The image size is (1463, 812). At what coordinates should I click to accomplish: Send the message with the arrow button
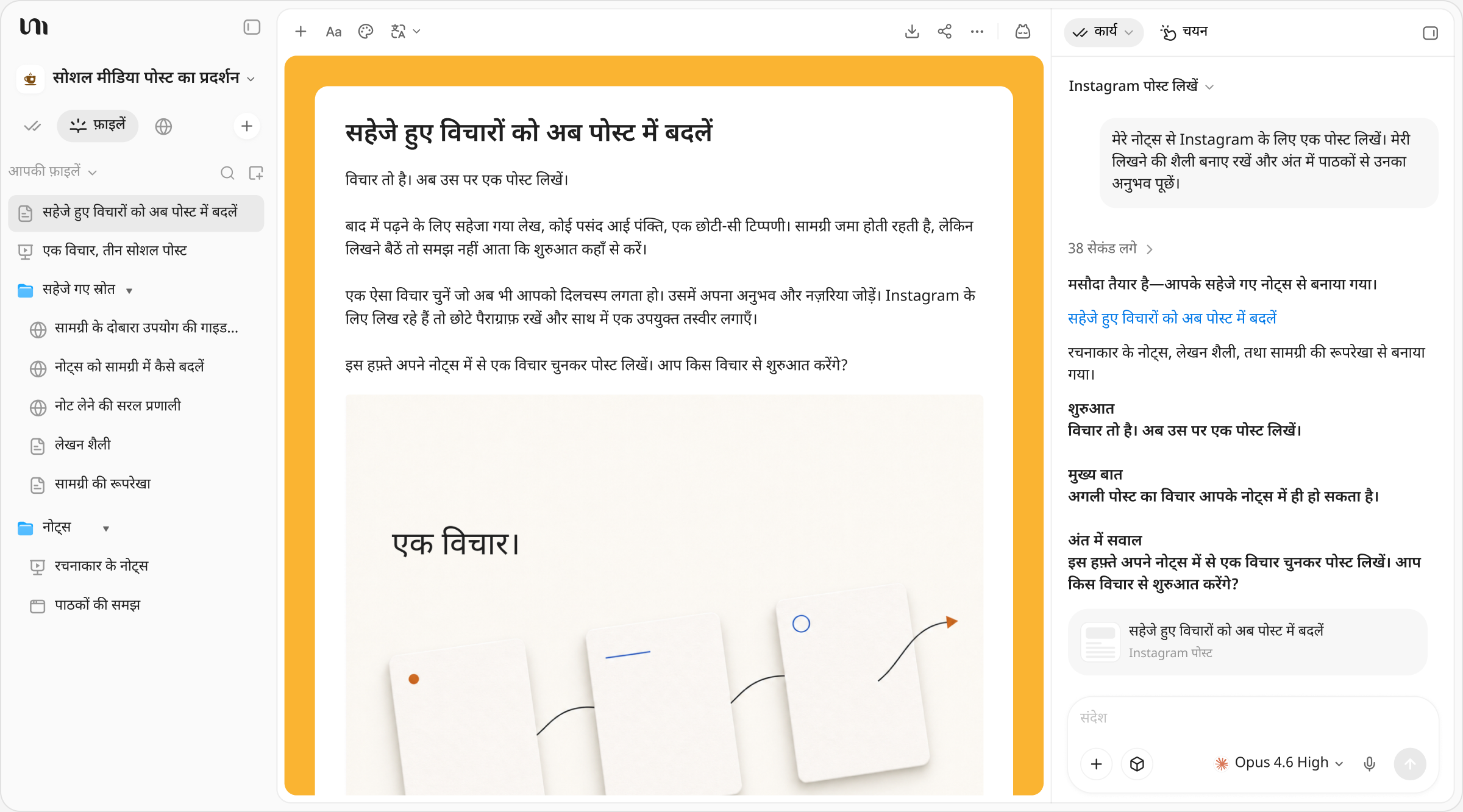coord(1410,764)
